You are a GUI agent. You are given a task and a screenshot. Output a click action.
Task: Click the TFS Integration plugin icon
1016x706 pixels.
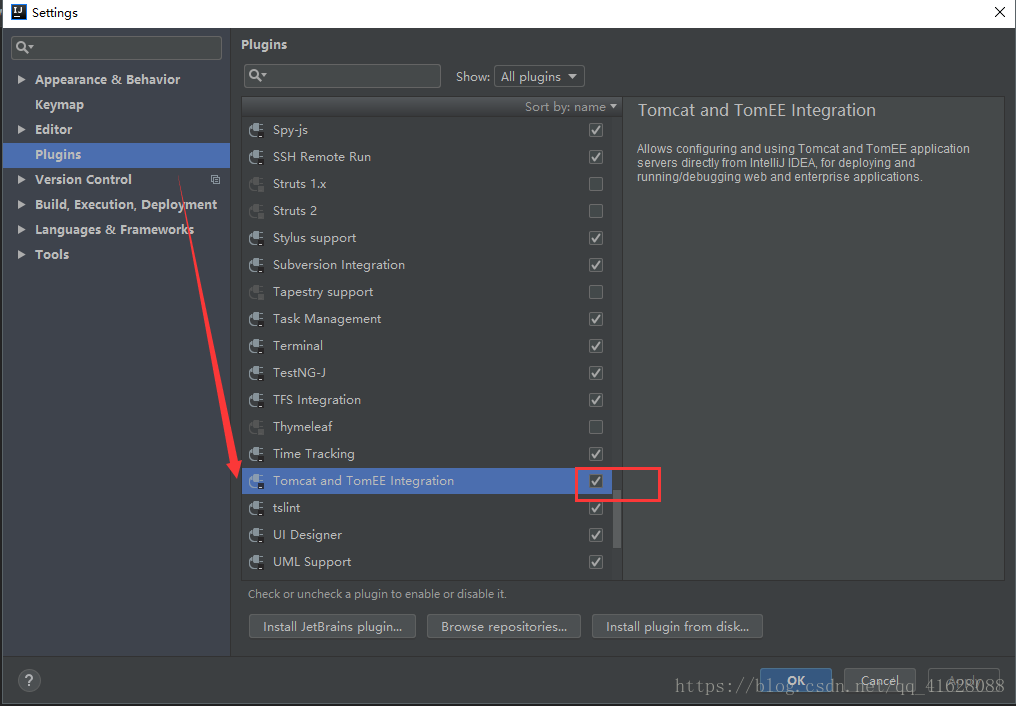click(x=257, y=400)
